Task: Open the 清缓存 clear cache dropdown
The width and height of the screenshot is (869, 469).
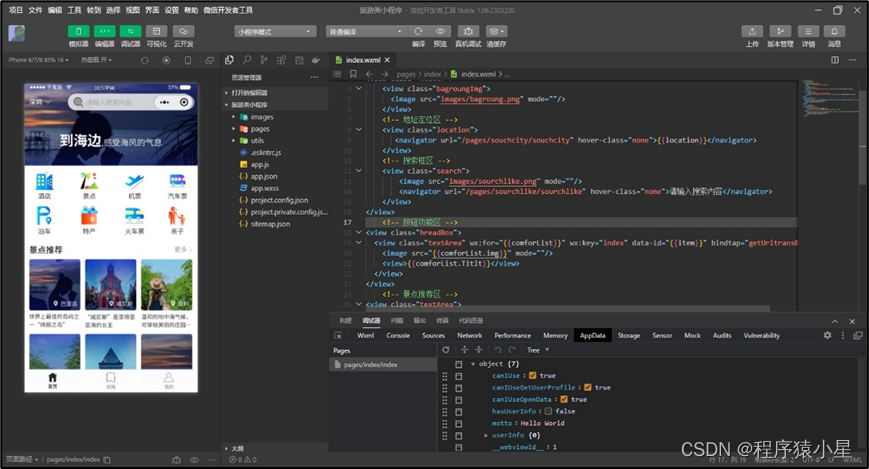Action: click(x=496, y=32)
